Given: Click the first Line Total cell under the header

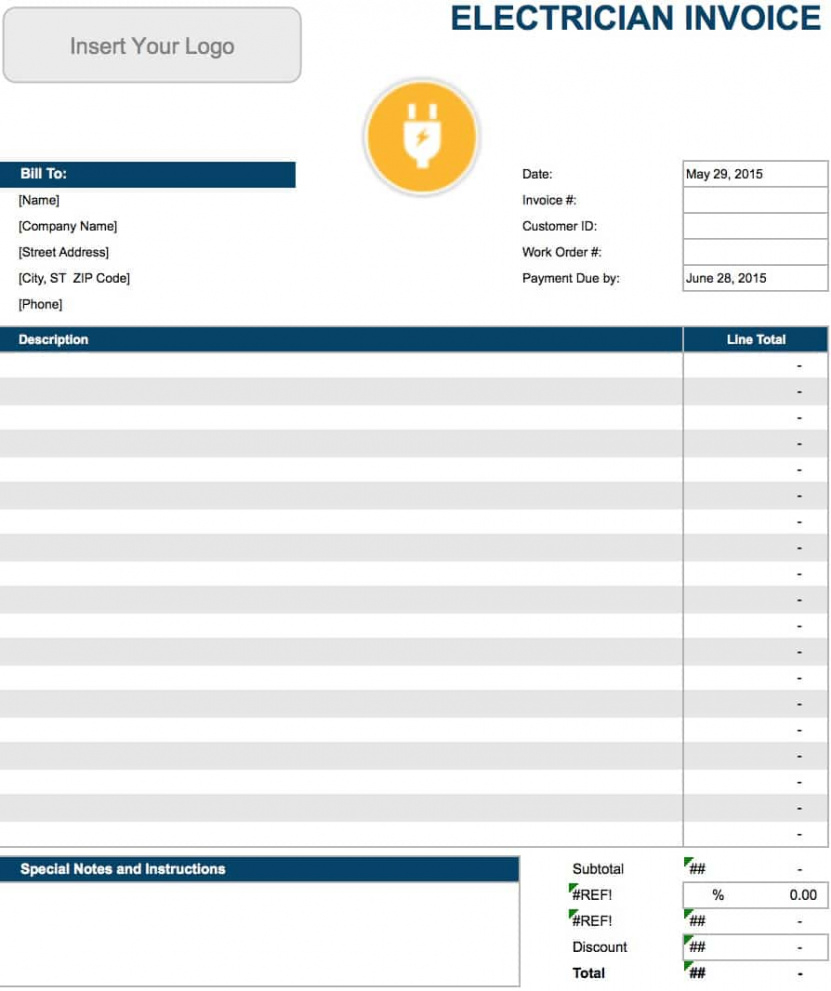Looking at the screenshot, I should pyautogui.click(x=755, y=365).
